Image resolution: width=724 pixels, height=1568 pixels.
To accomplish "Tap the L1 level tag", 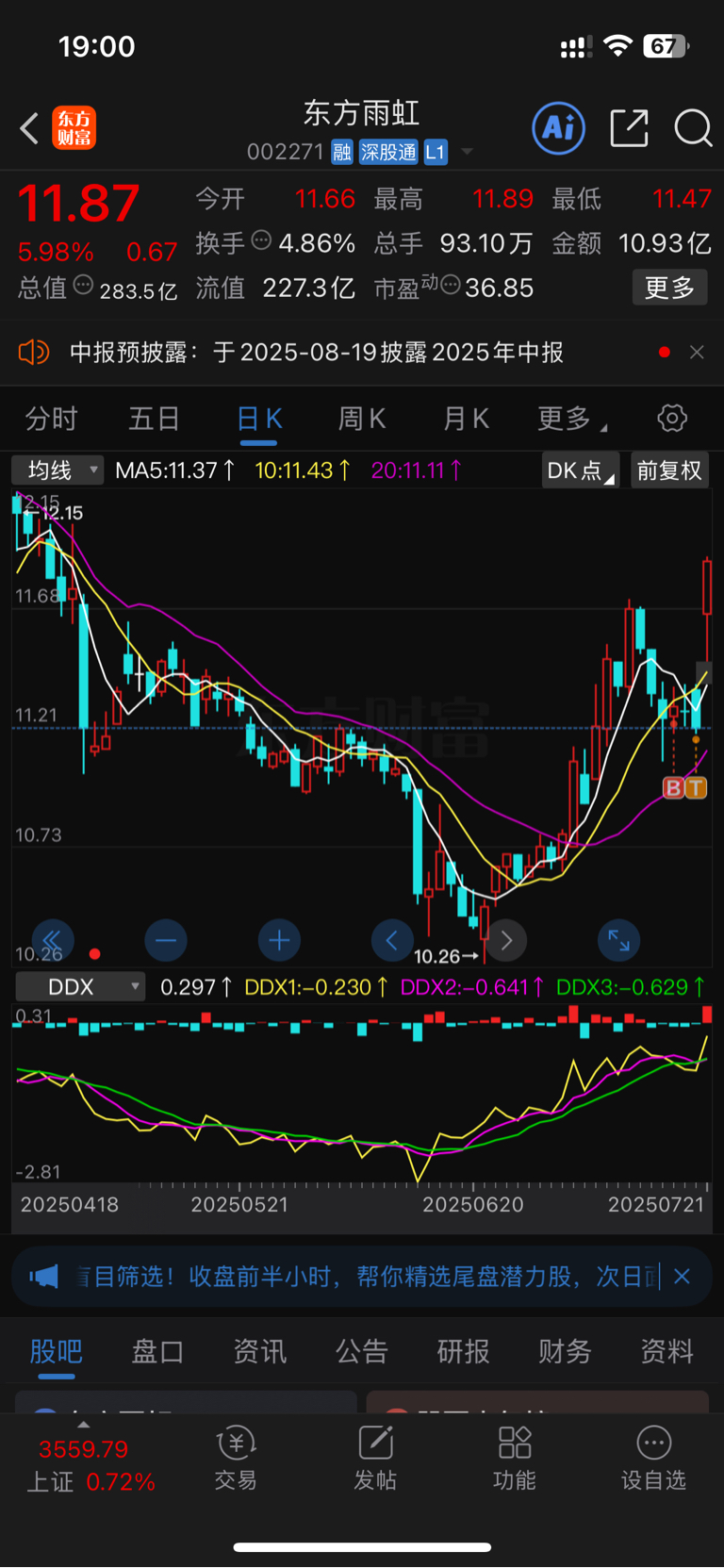I will tap(435, 152).
